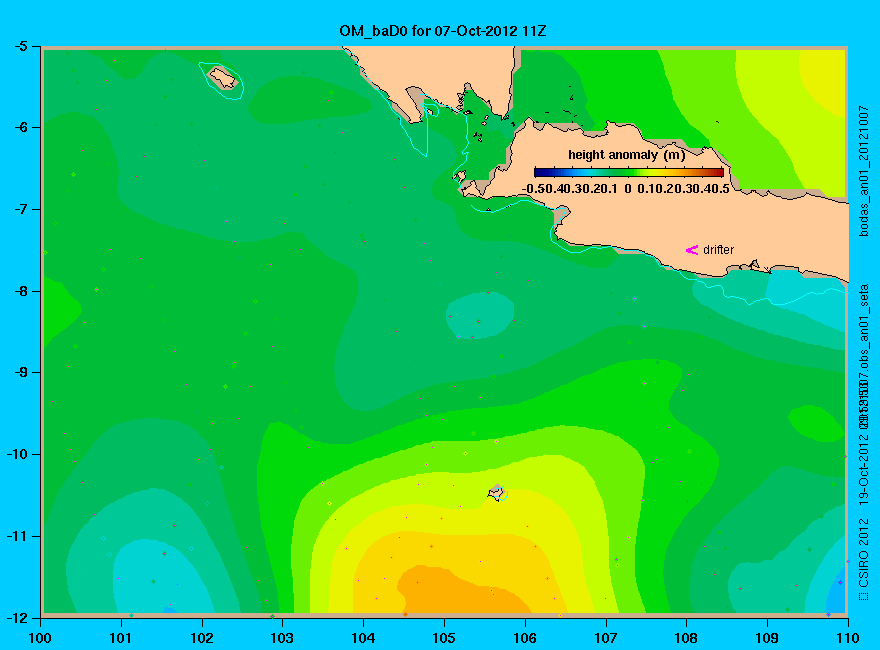Click the longitude axis label '109'
880x650 pixels.
click(x=767, y=638)
